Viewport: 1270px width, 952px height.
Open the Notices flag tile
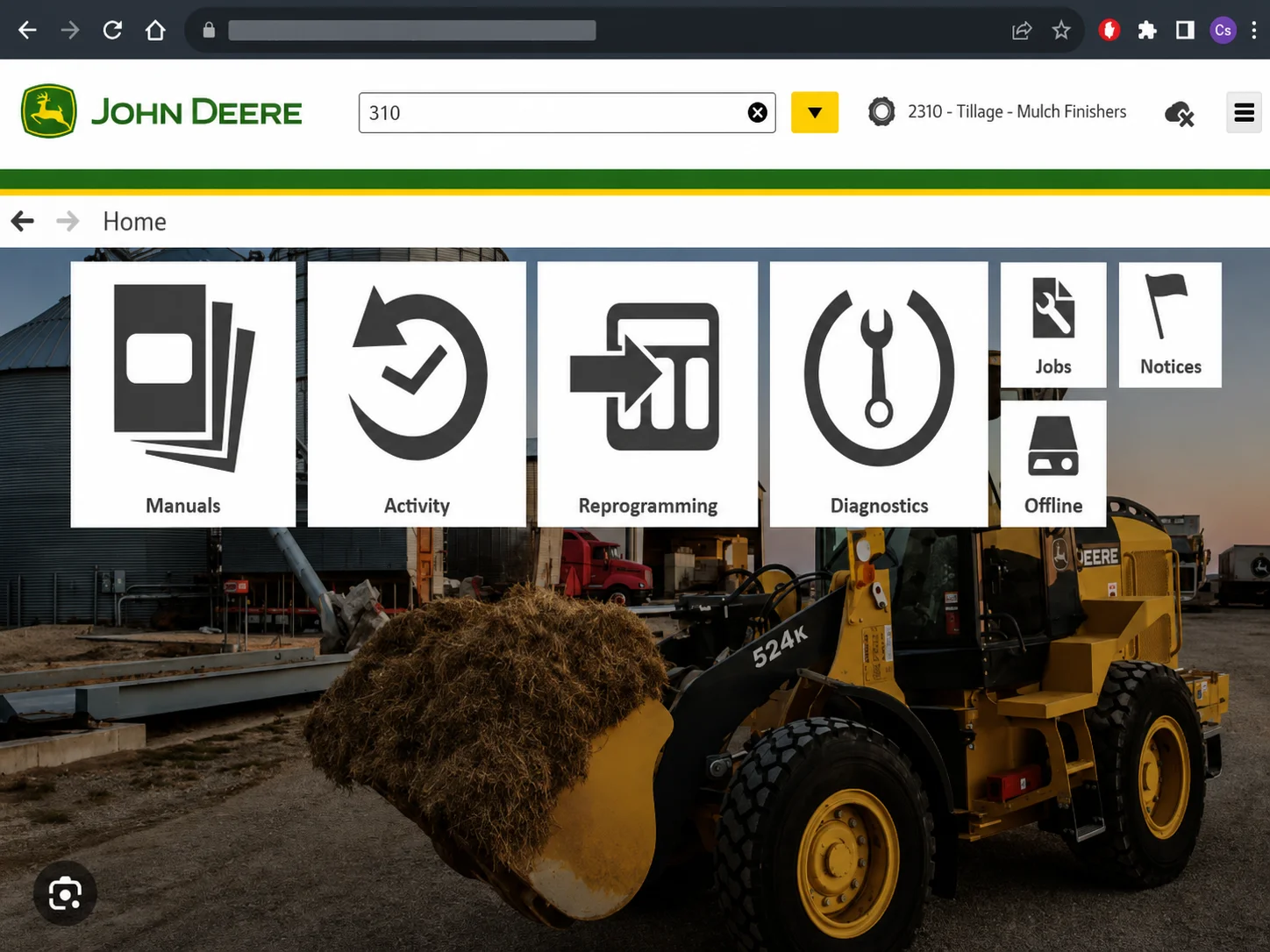[1170, 325]
